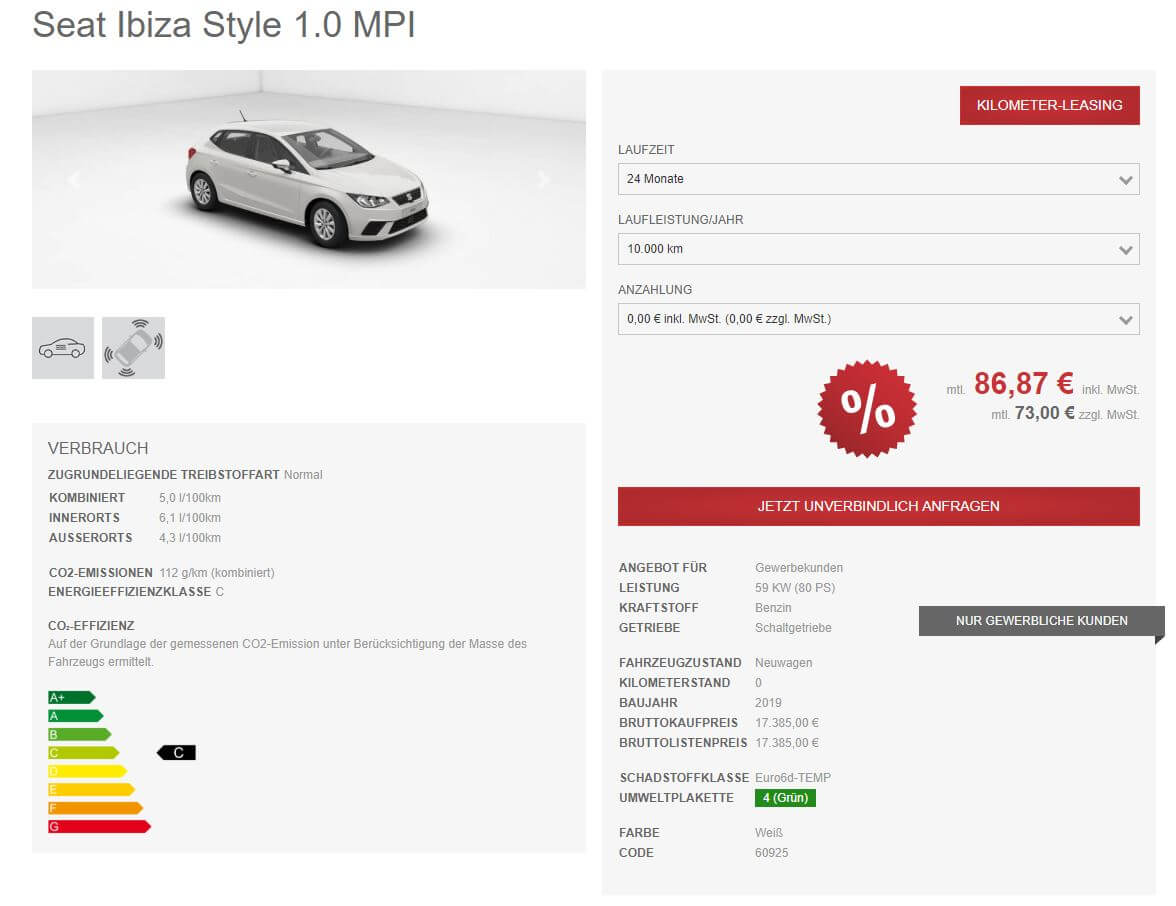Click the Gewerbekunden value
Screen dimensions: 1176x906
click(799, 568)
